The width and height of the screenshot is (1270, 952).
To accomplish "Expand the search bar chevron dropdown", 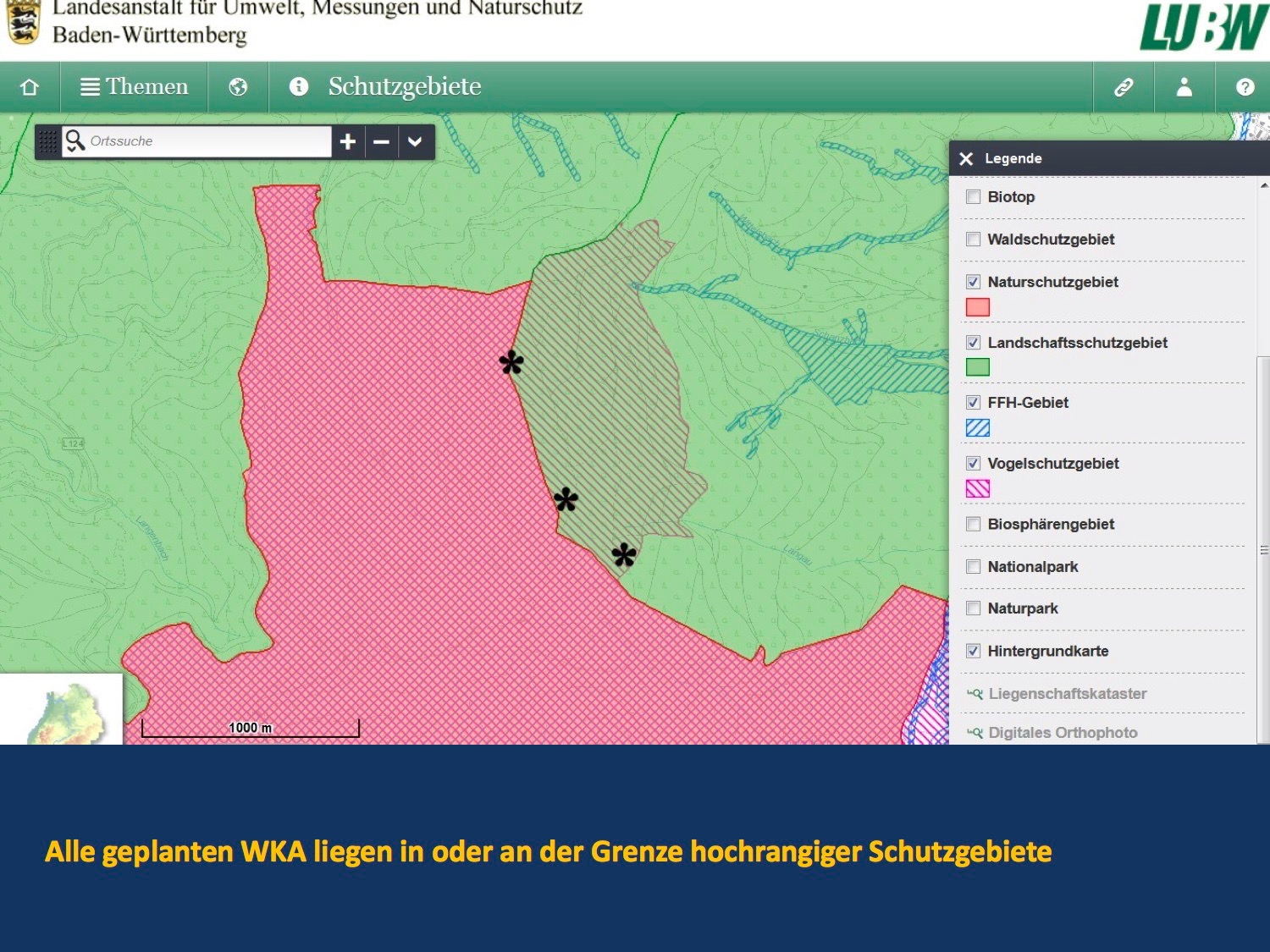I will (x=415, y=142).
